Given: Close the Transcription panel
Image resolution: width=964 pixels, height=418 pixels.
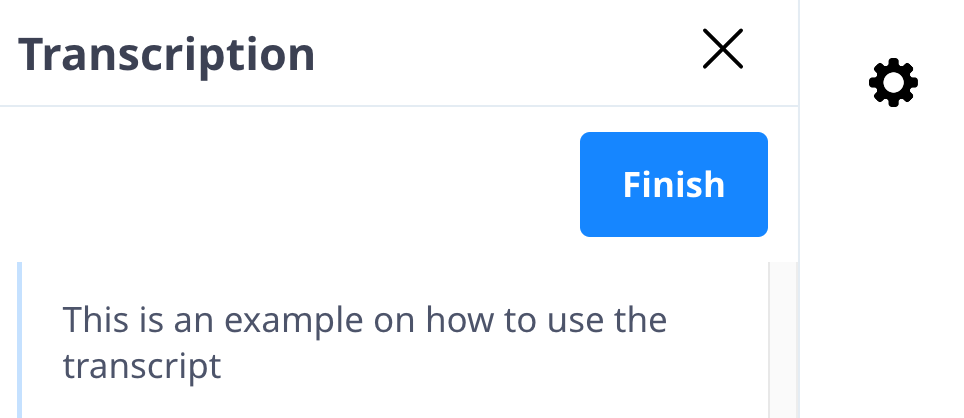Looking at the screenshot, I should [722, 49].
